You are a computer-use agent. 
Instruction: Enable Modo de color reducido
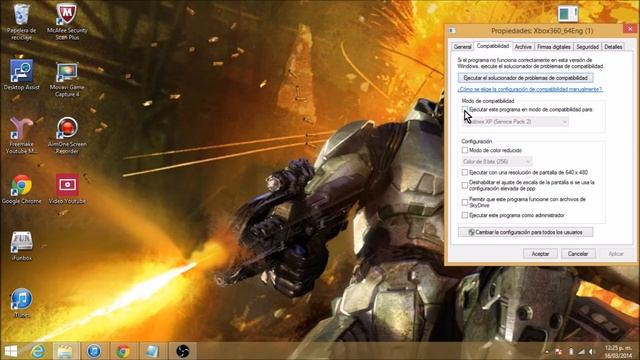[x=464, y=150]
